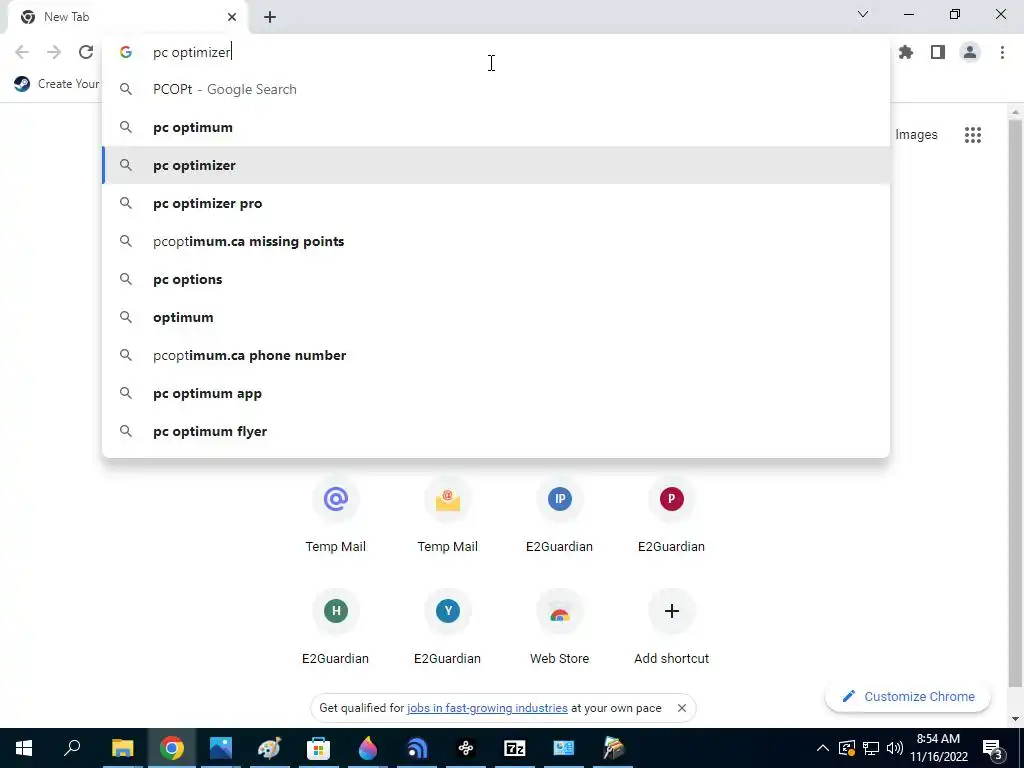Open the Google apps grid icon

(973, 135)
